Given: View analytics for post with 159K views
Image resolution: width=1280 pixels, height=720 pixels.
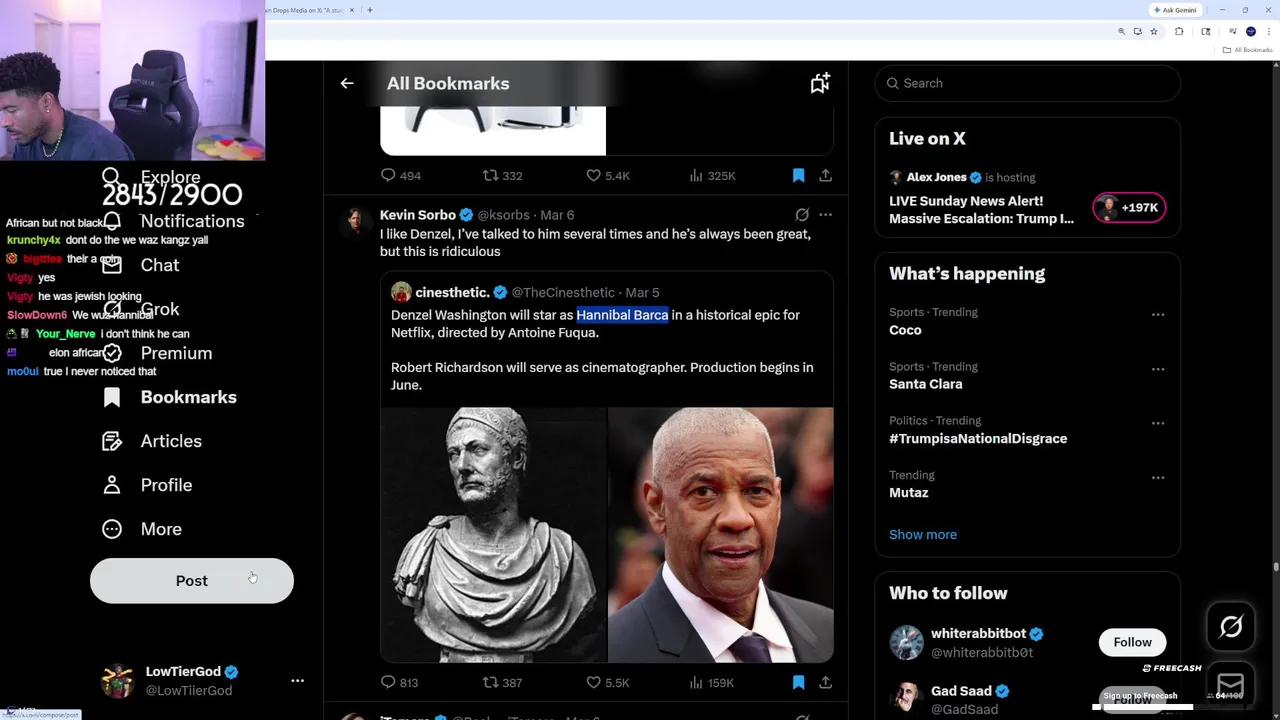Looking at the screenshot, I should coord(711,682).
